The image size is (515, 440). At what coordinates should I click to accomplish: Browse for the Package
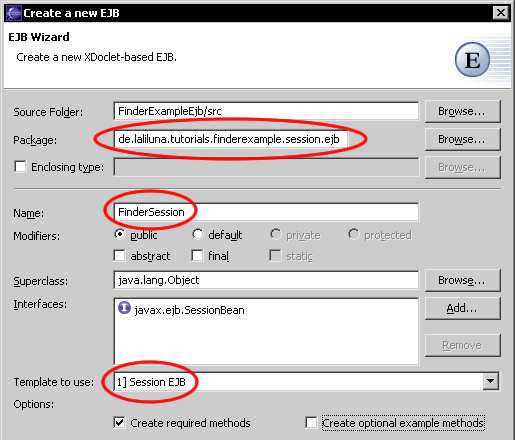(463, 139)
